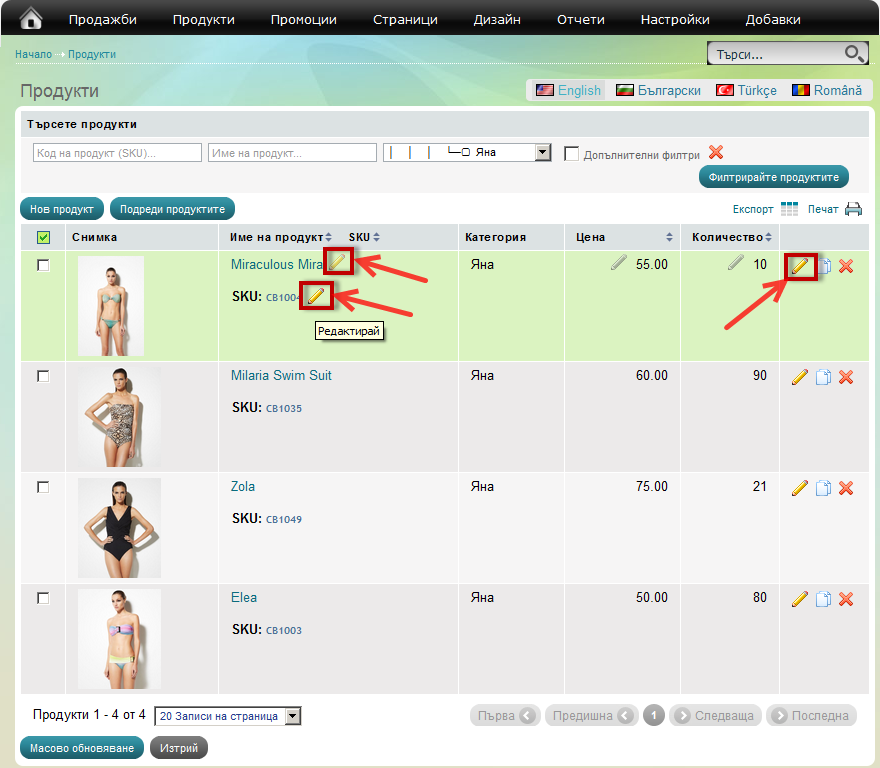Sort products by Цена column arrows
Viewport: 880px width, 768px height.
tap(669, 238)
